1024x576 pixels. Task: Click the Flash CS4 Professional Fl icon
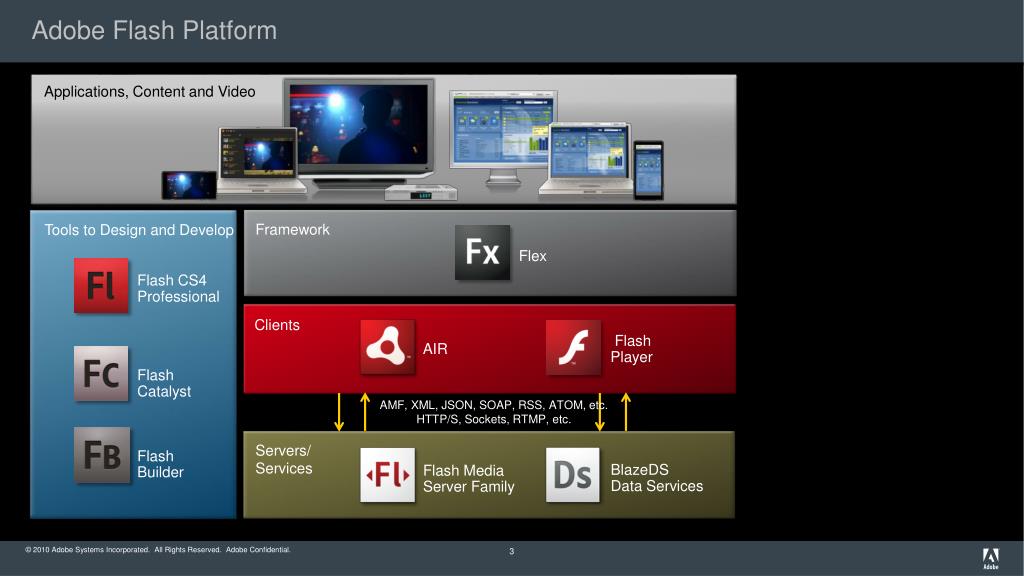(101, 285)
